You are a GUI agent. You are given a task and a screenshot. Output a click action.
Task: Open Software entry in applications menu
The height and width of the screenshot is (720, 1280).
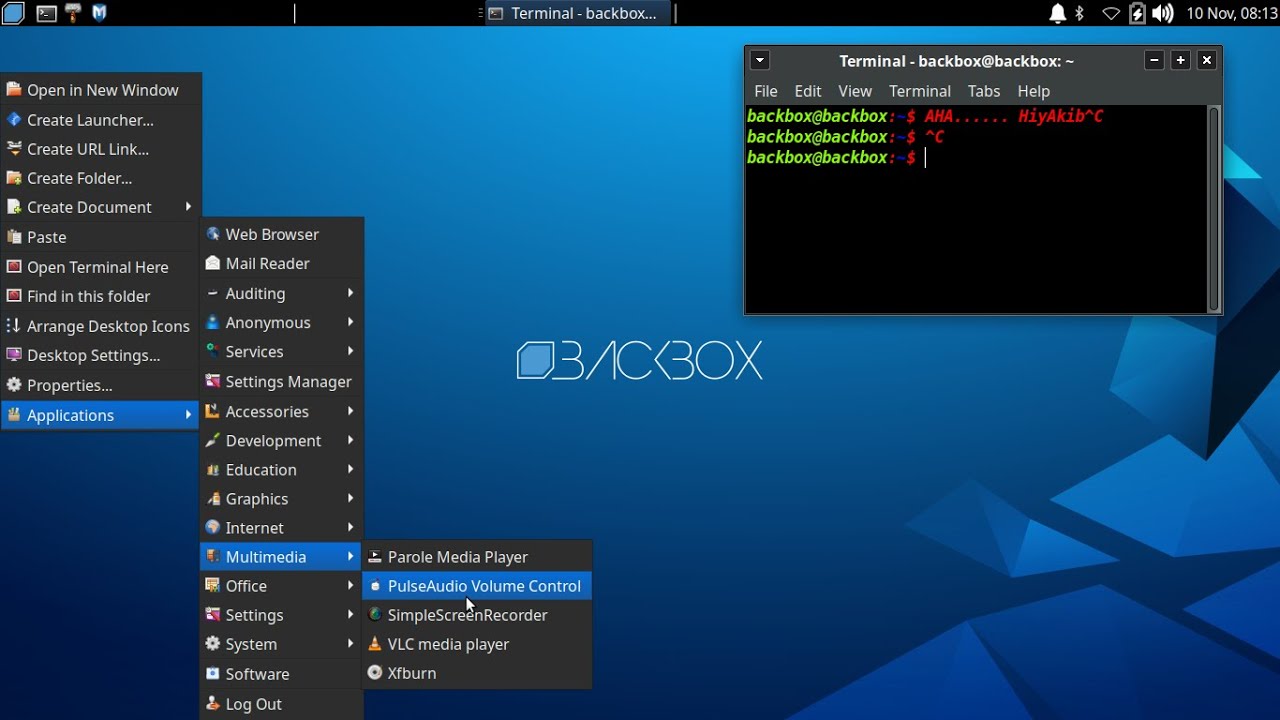(282, 674)
